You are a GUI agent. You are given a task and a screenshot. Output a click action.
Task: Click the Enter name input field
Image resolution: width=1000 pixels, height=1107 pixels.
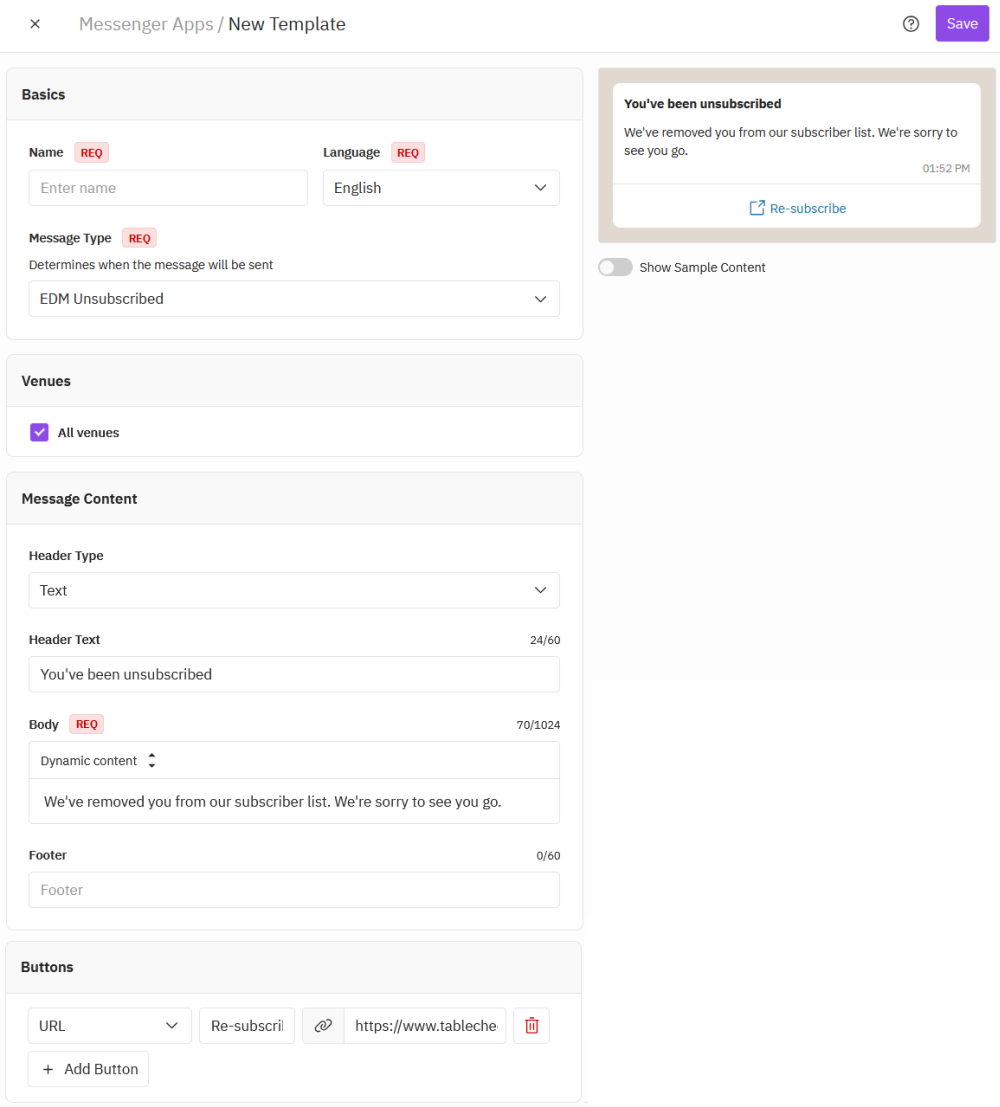tap(168, 188)
